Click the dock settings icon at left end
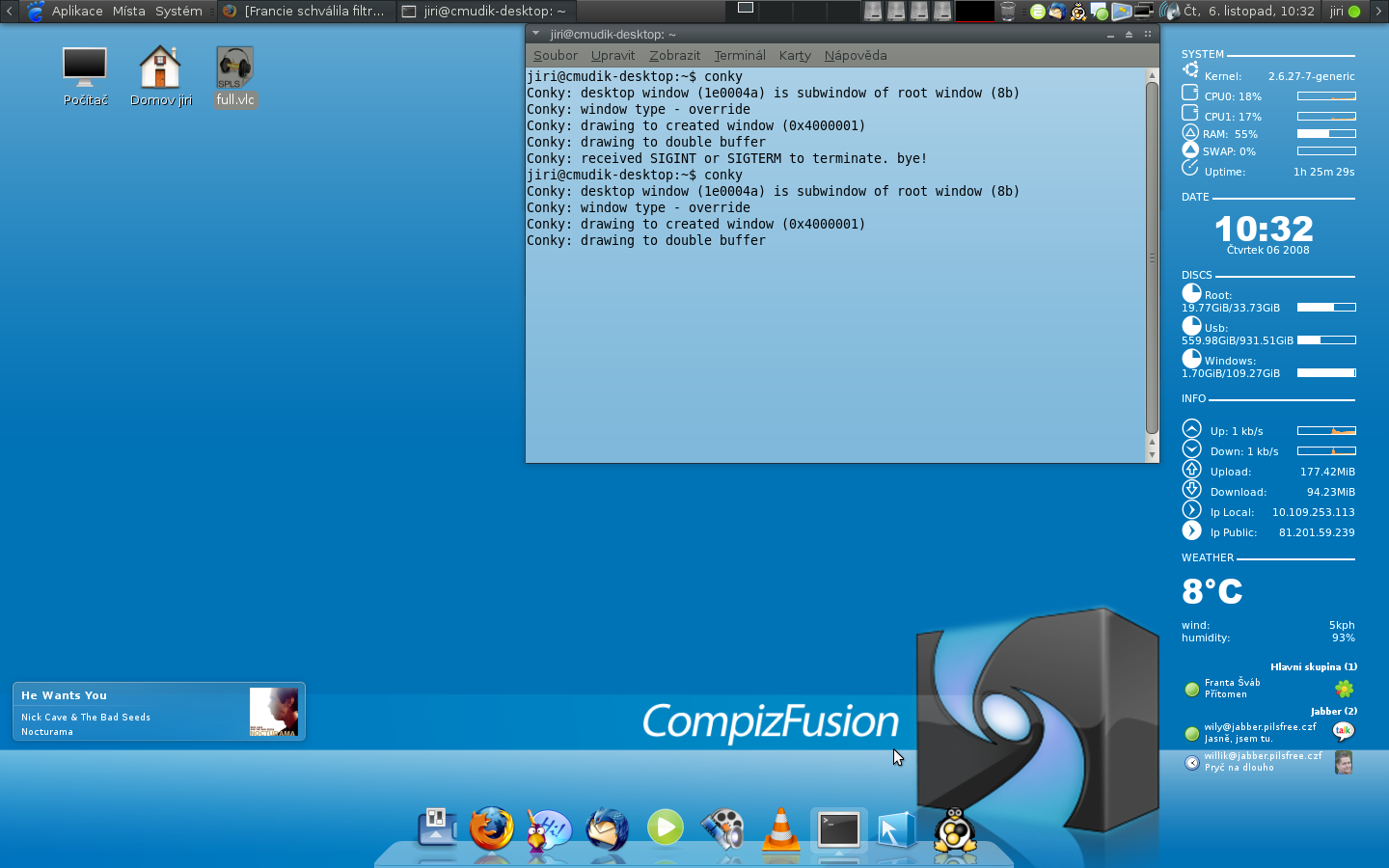 [x=437, y=827]
